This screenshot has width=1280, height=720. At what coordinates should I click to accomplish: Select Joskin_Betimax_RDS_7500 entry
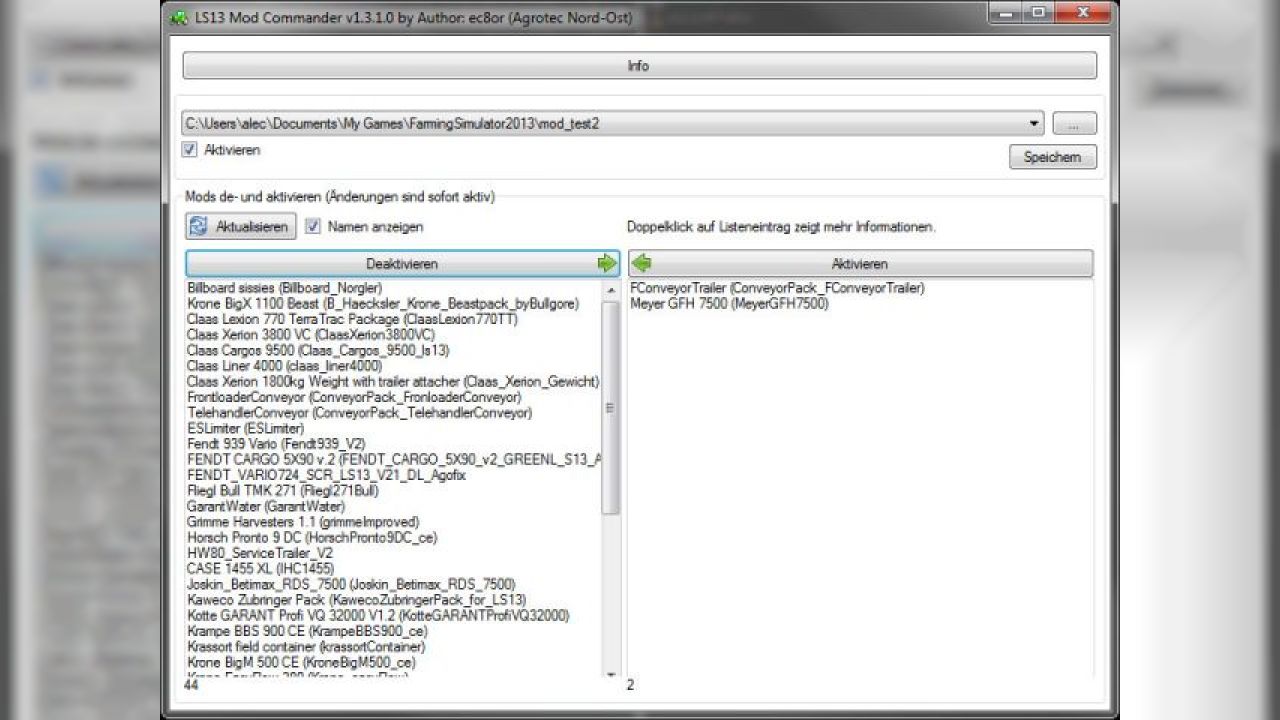click(351, 584)
